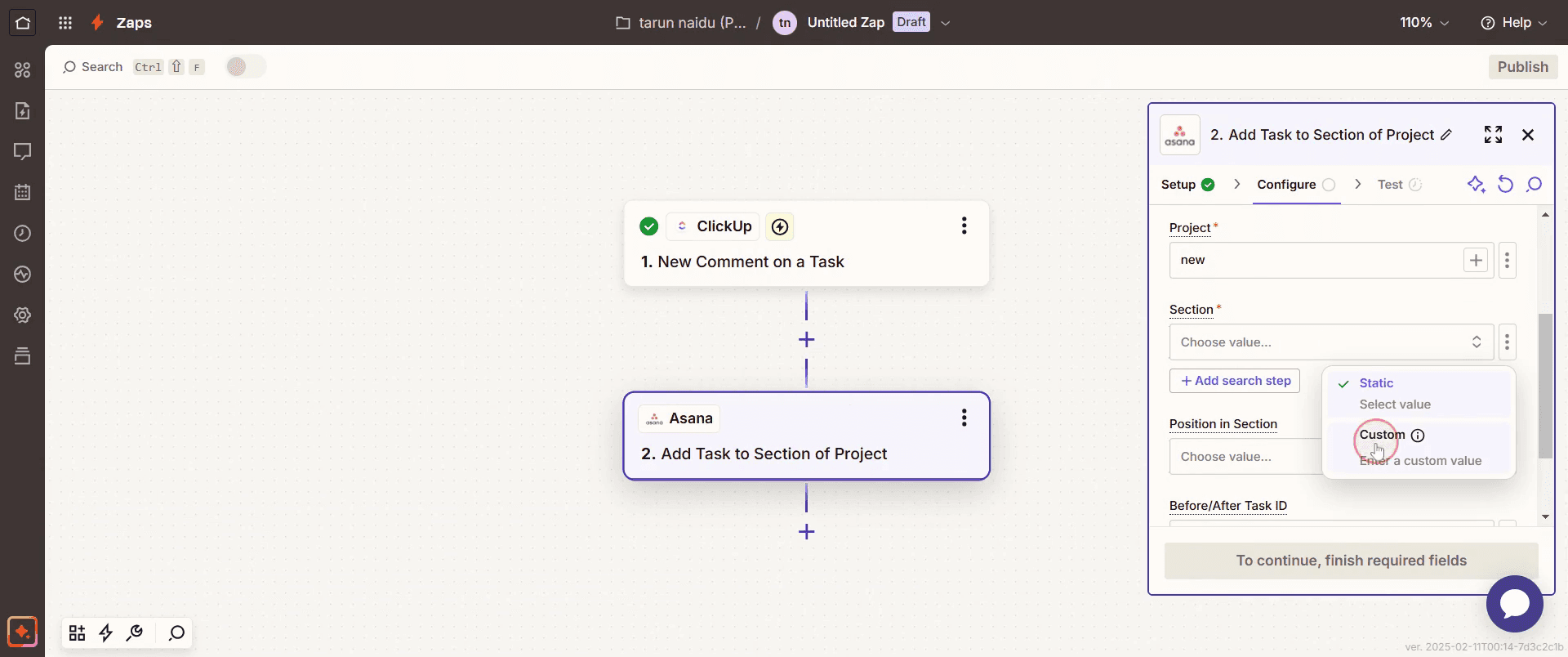Screen dimensions: 1568x657
Task: Go to the Zapier home icon
Action: click(x=23, y=23)
